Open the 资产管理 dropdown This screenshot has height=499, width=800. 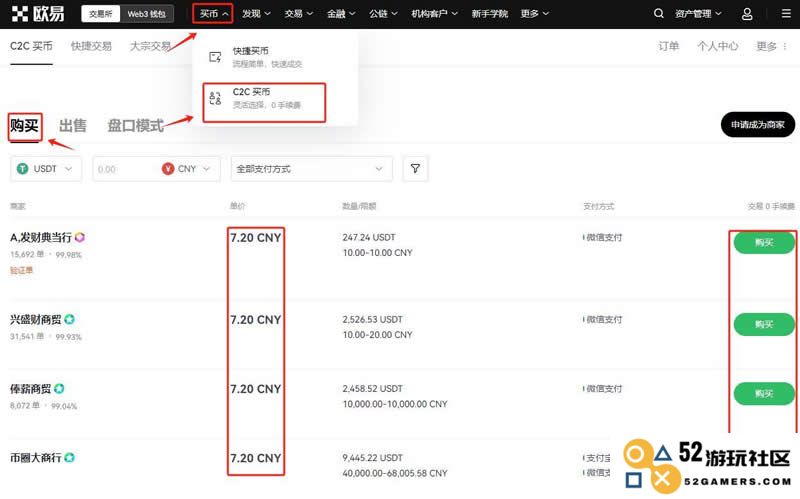click(x=698, y=14)
